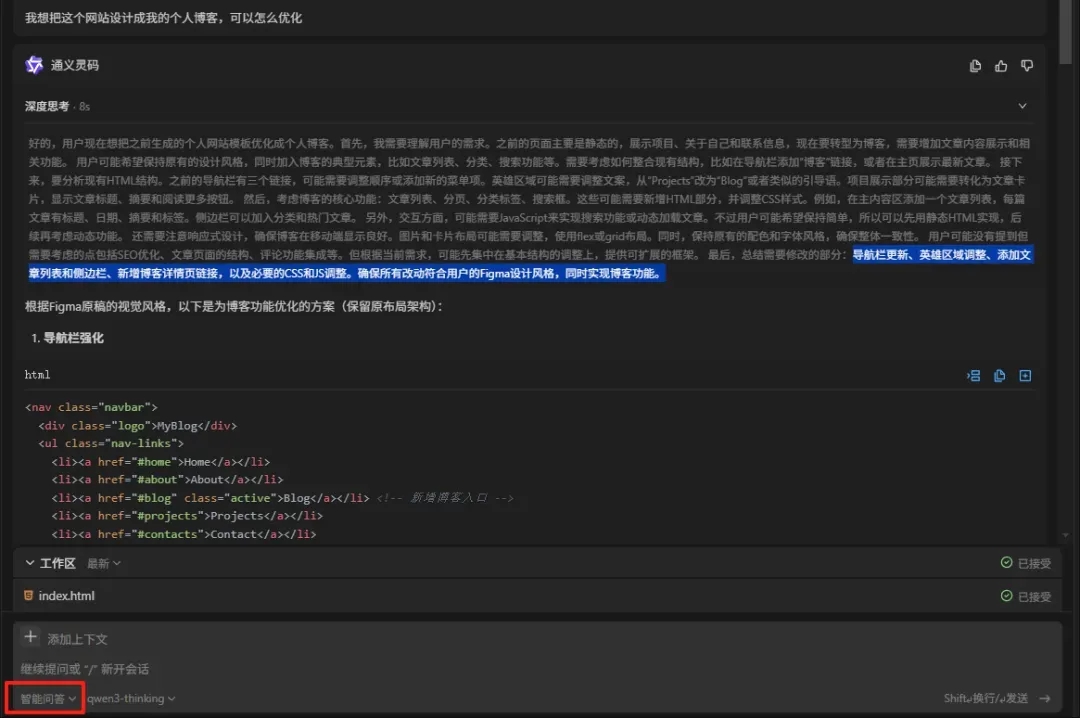Screen dimensions: 1080x718
Task: Click the 1. 导航栏强化 heading
Action: point(68,338)
